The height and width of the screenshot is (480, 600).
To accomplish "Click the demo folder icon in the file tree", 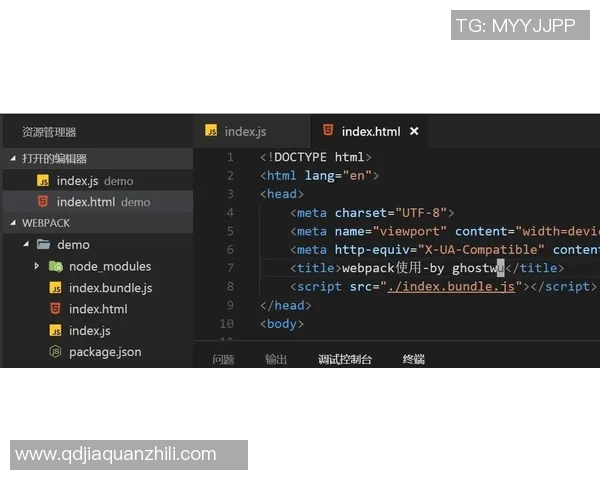I will (x=43, y=244).
